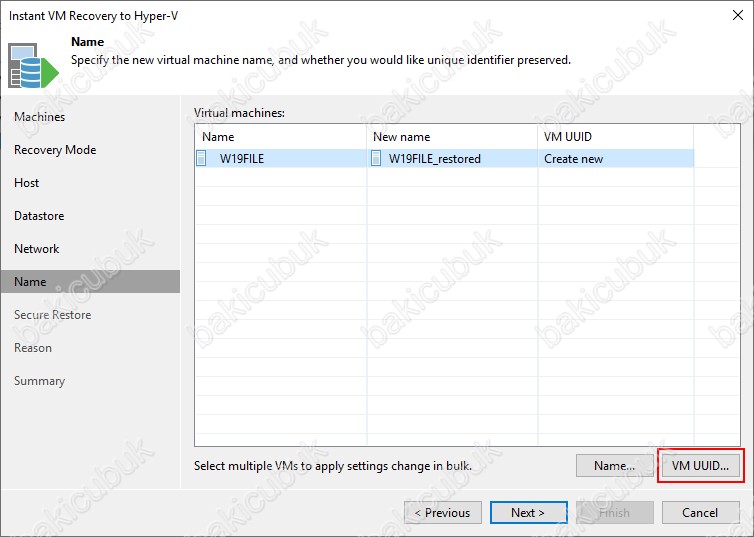Open the Network wizard step

(x=37, y=249)
